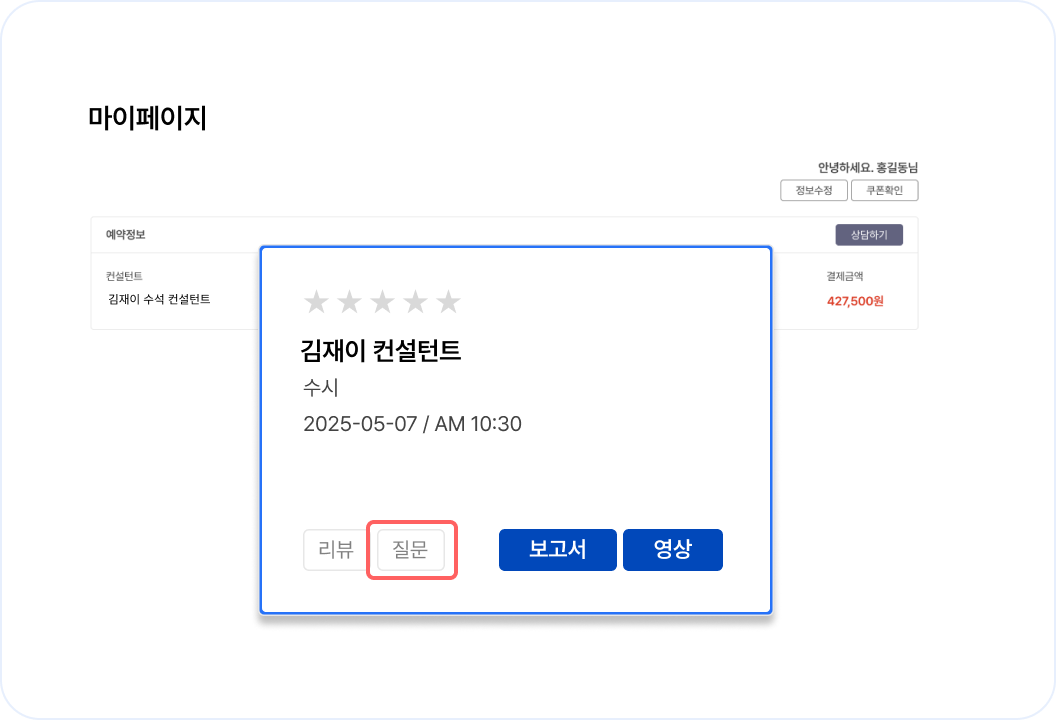Select the middle rating star
This screenshot has width=1056, height=720.
(381, 300)
